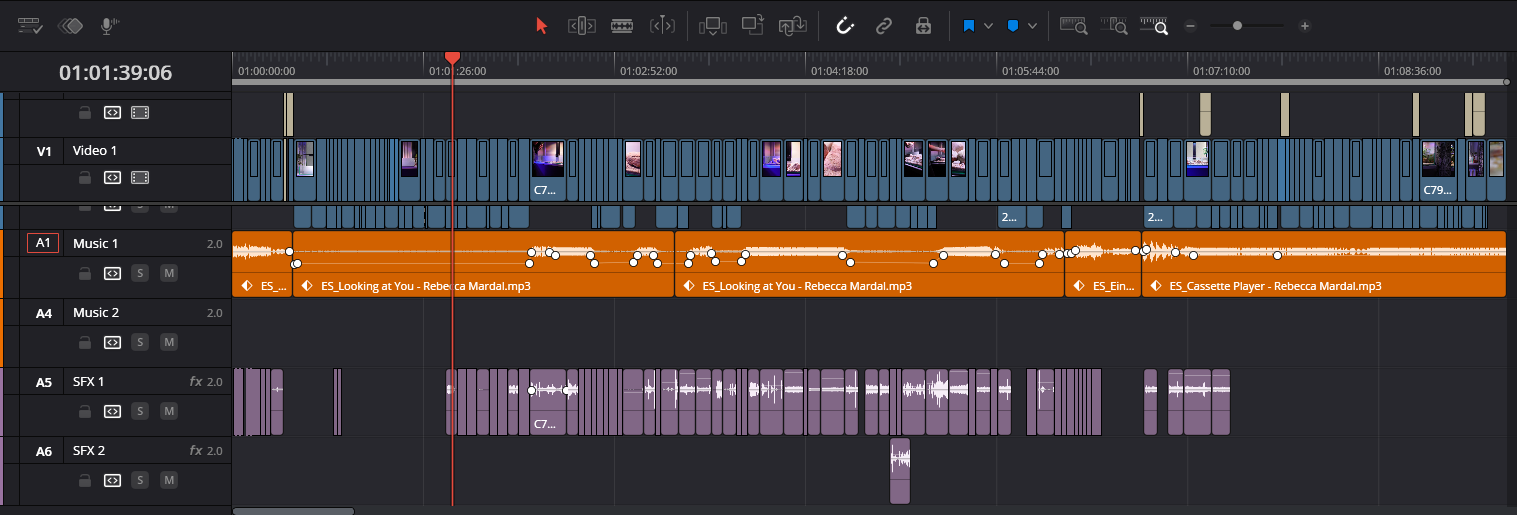
Task: Toggle Linked Selection chain icon
Action: coord(884,26)
